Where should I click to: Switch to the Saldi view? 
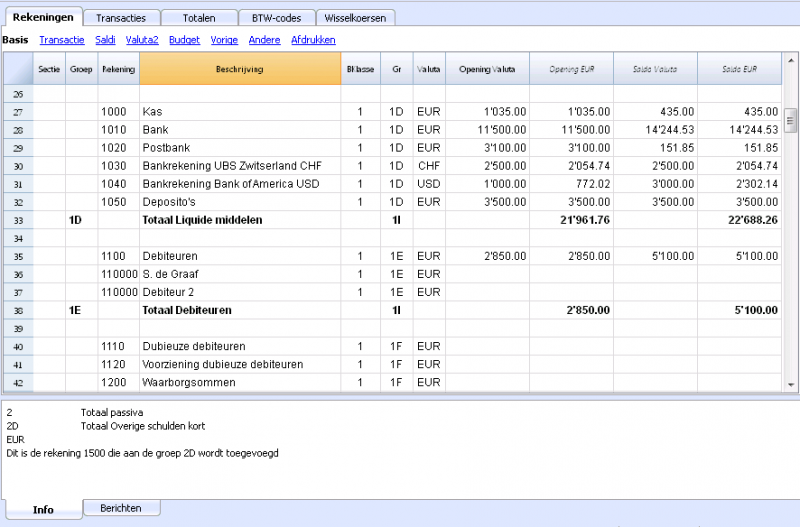coord(105,40)
